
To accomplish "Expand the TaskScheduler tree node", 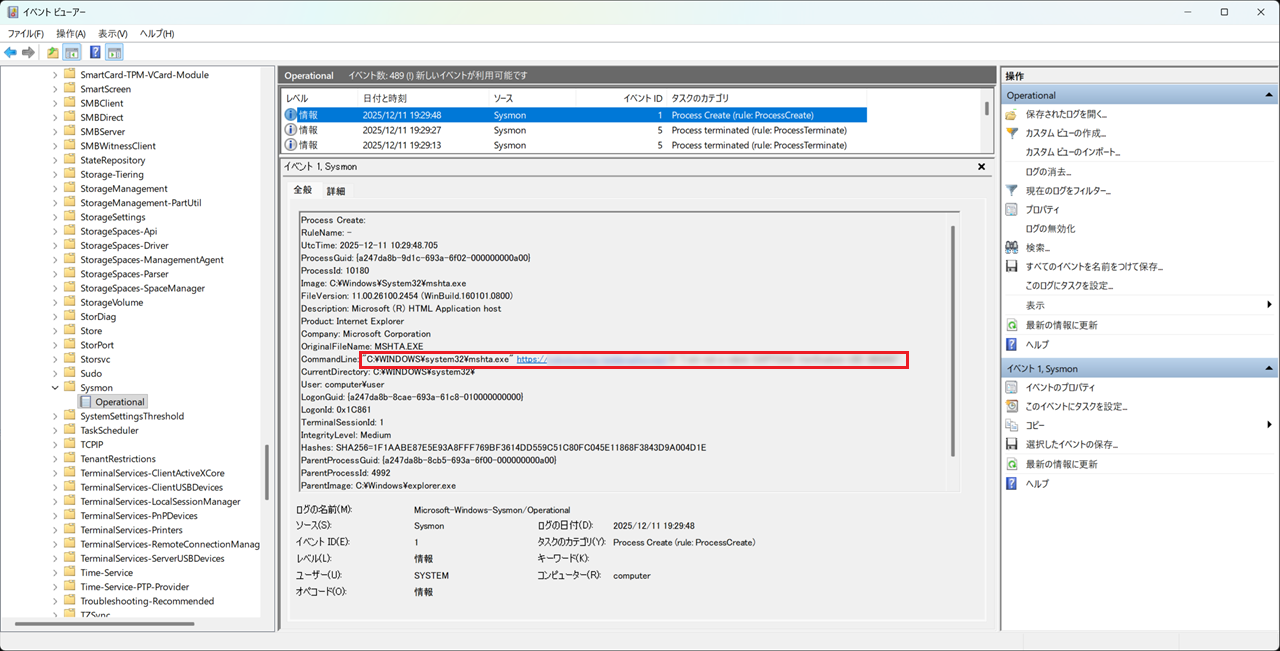I will 55,431.
